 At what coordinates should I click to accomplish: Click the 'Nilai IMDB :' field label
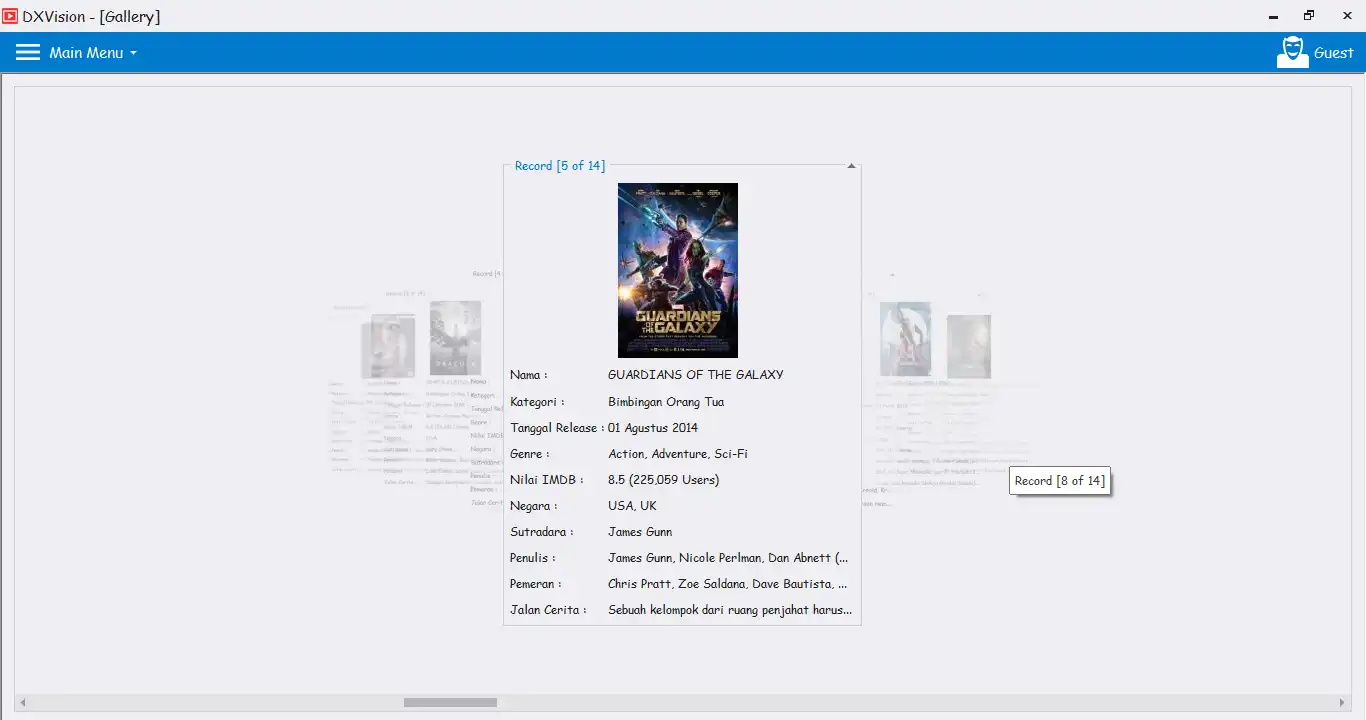click(x=547, y=480)
